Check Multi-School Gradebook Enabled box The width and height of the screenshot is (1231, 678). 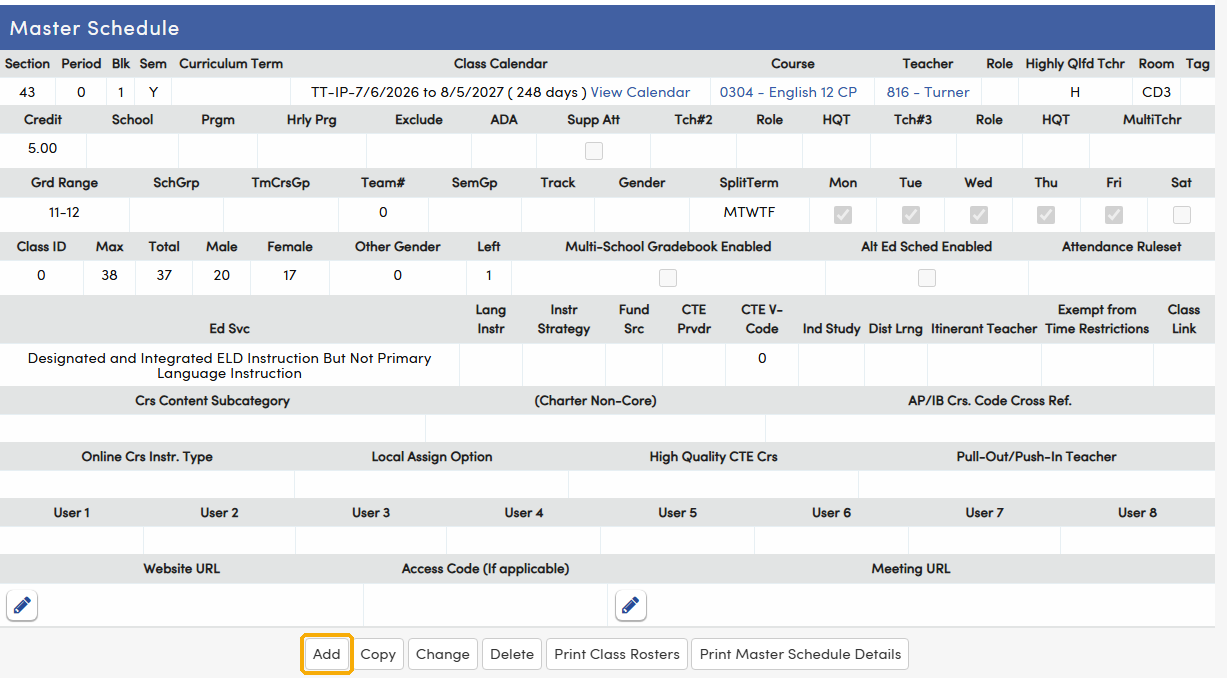668,278
